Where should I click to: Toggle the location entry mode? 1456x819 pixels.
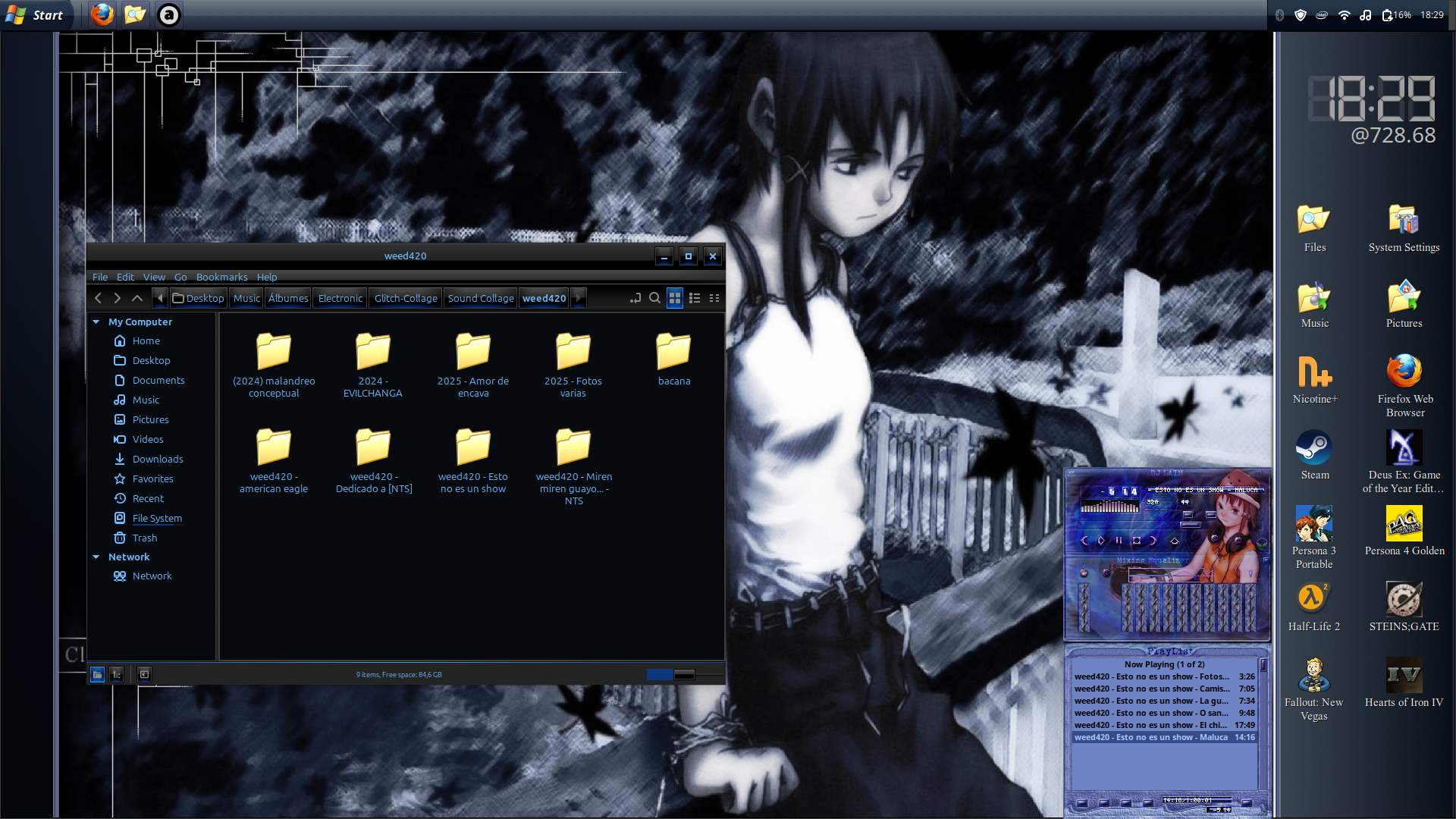pyautogui.click(x=635, y=298)
